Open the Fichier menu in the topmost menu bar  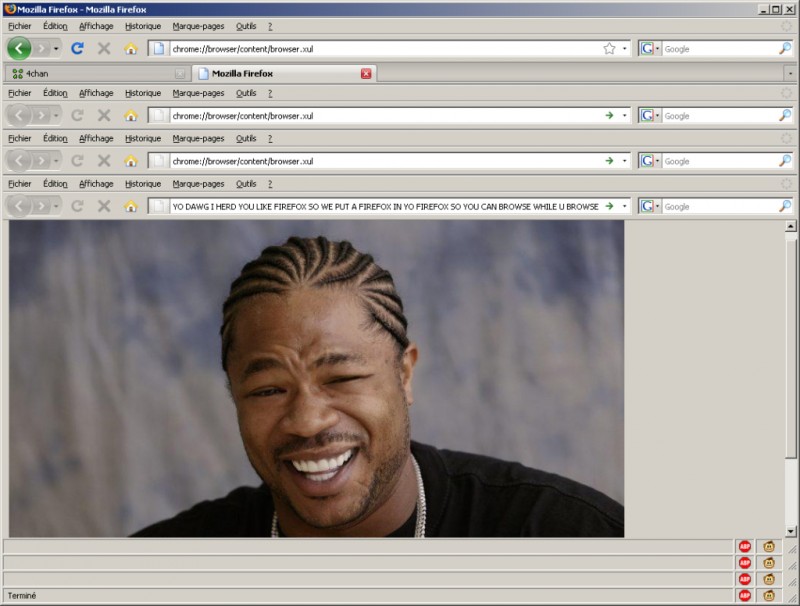point(19,26)
